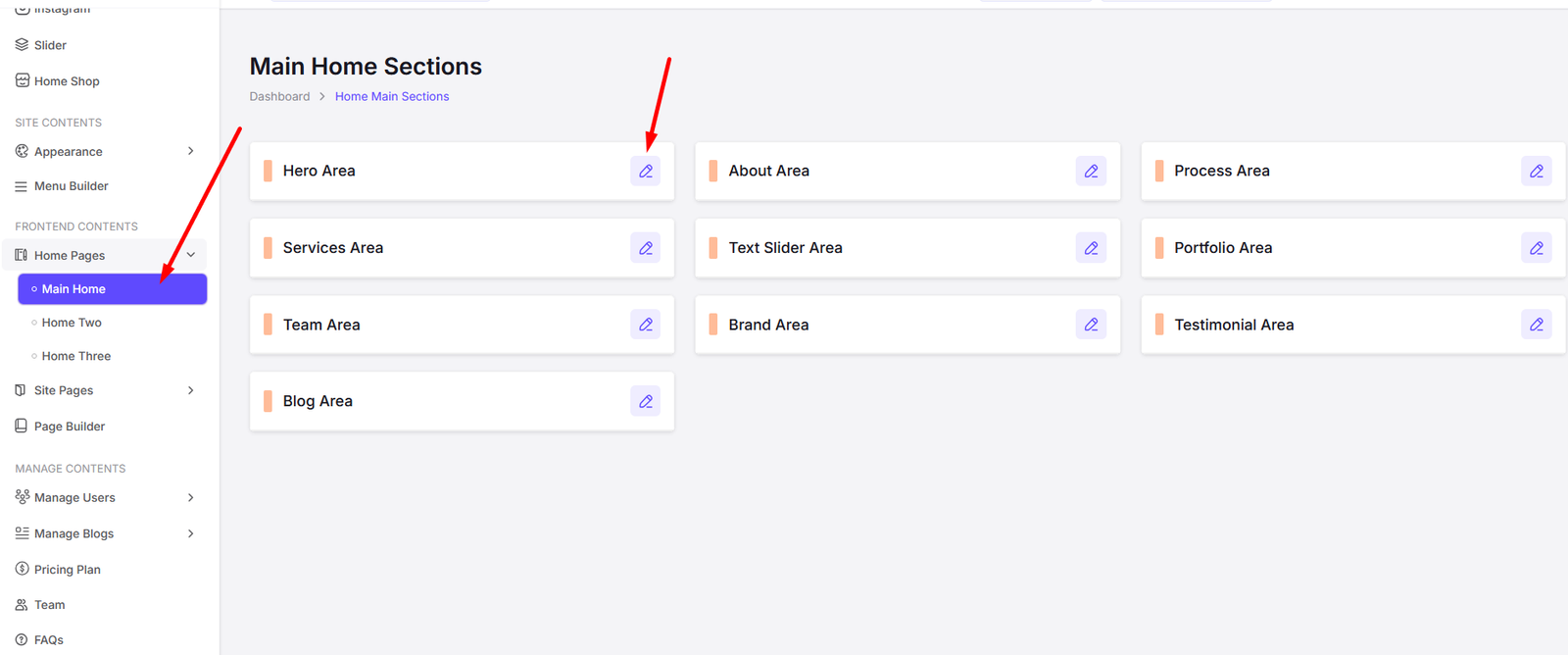Viewport: 1568px width, 655px height.
Task: Open Portfolio Area edit icon
Action: tap(1536, 248)
